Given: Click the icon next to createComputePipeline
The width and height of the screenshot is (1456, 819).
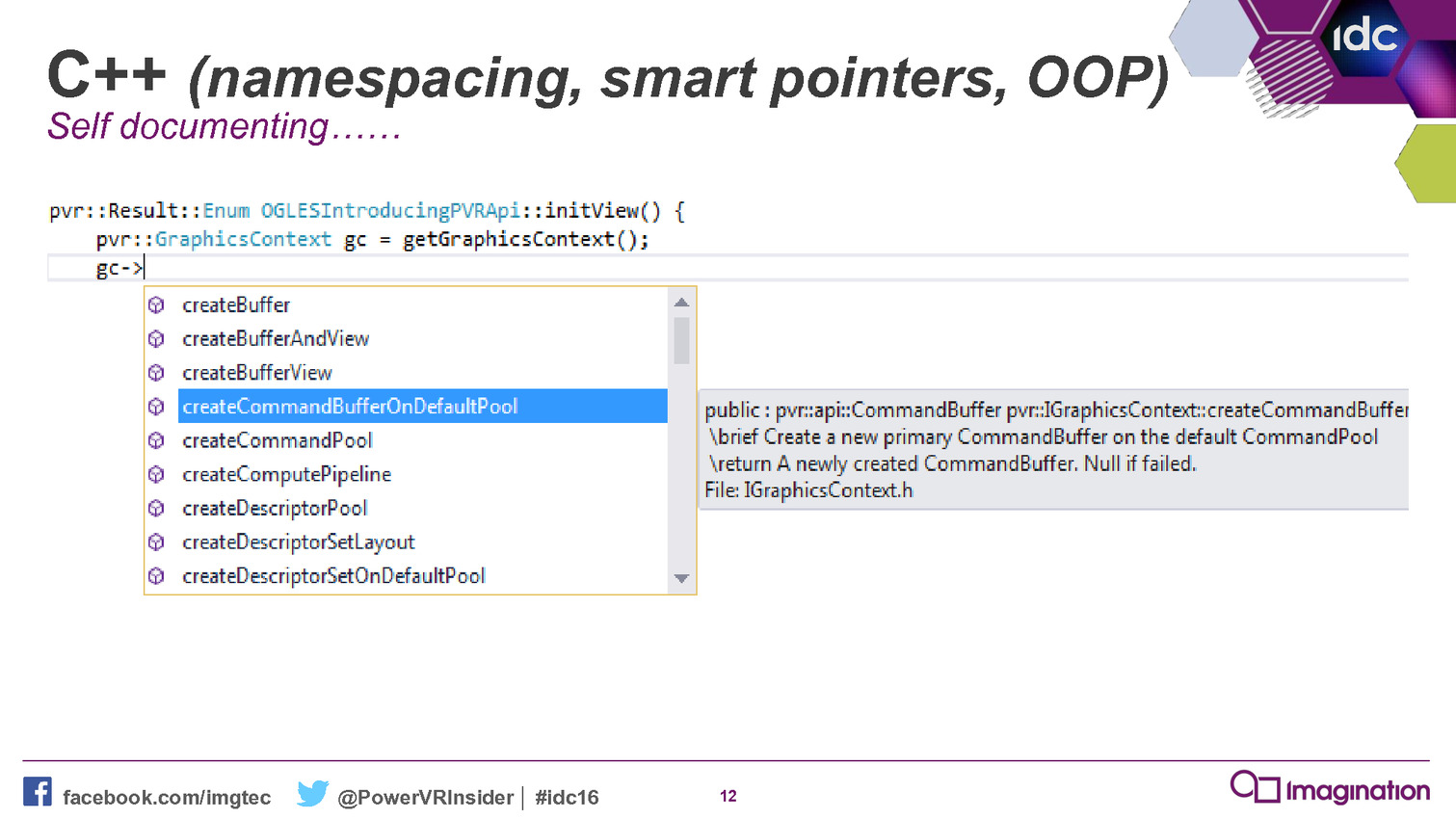Looking at the screenshot, I should coord(156,474).
